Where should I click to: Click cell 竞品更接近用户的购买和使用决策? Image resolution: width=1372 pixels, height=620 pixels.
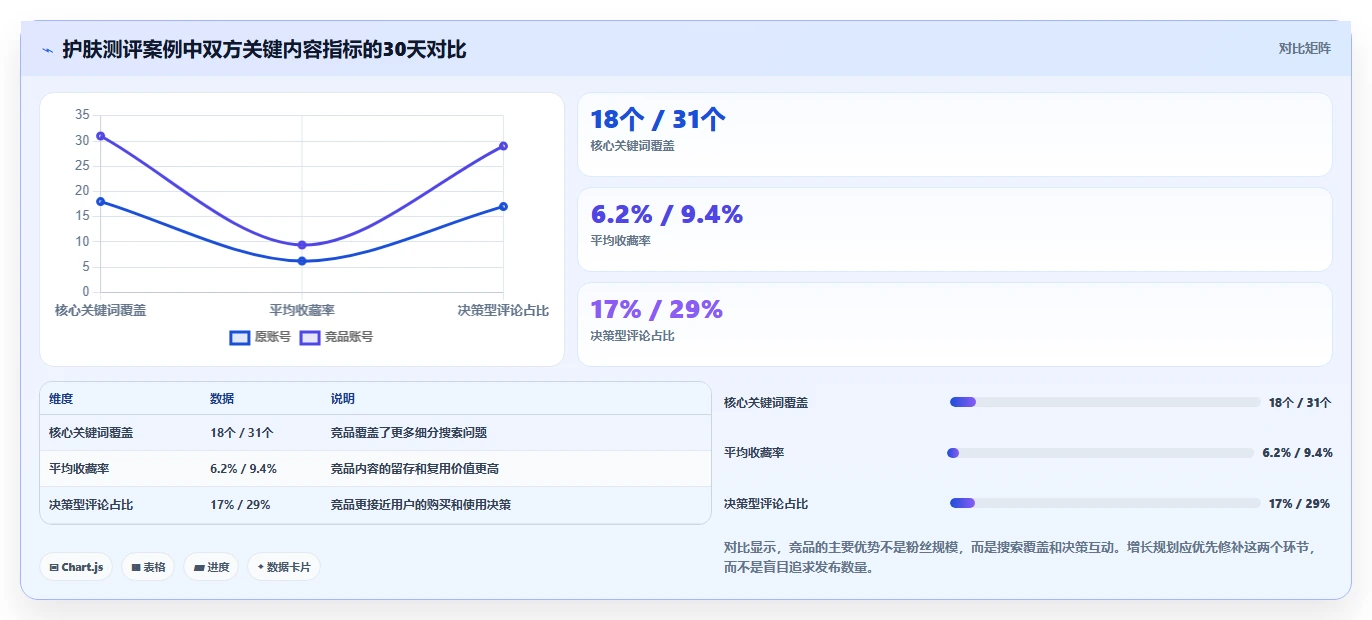click(x=421, y=505)
